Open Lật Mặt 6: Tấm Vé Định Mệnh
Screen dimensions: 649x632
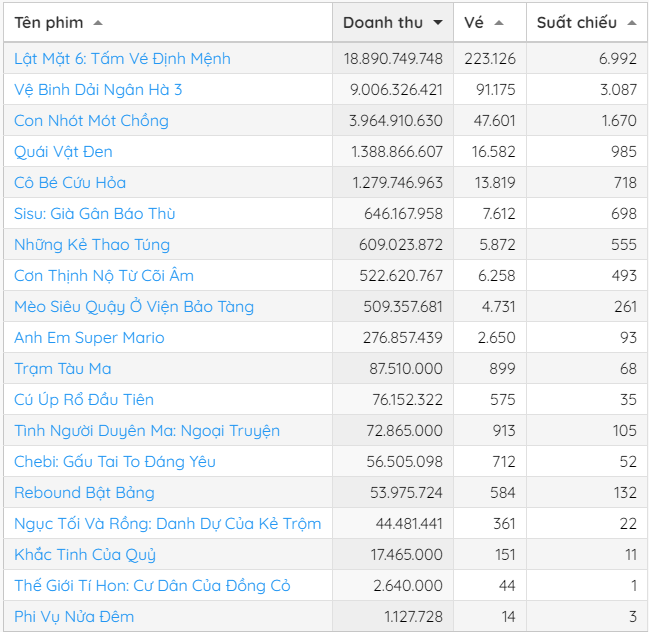122,59
